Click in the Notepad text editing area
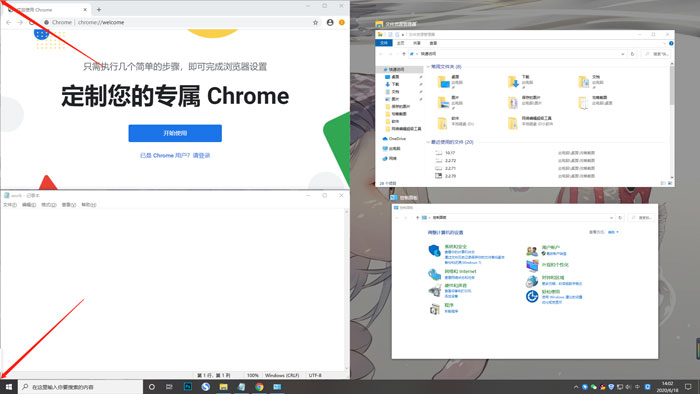The height and width of the screenshot is (394, 700). tap(172, 290)
